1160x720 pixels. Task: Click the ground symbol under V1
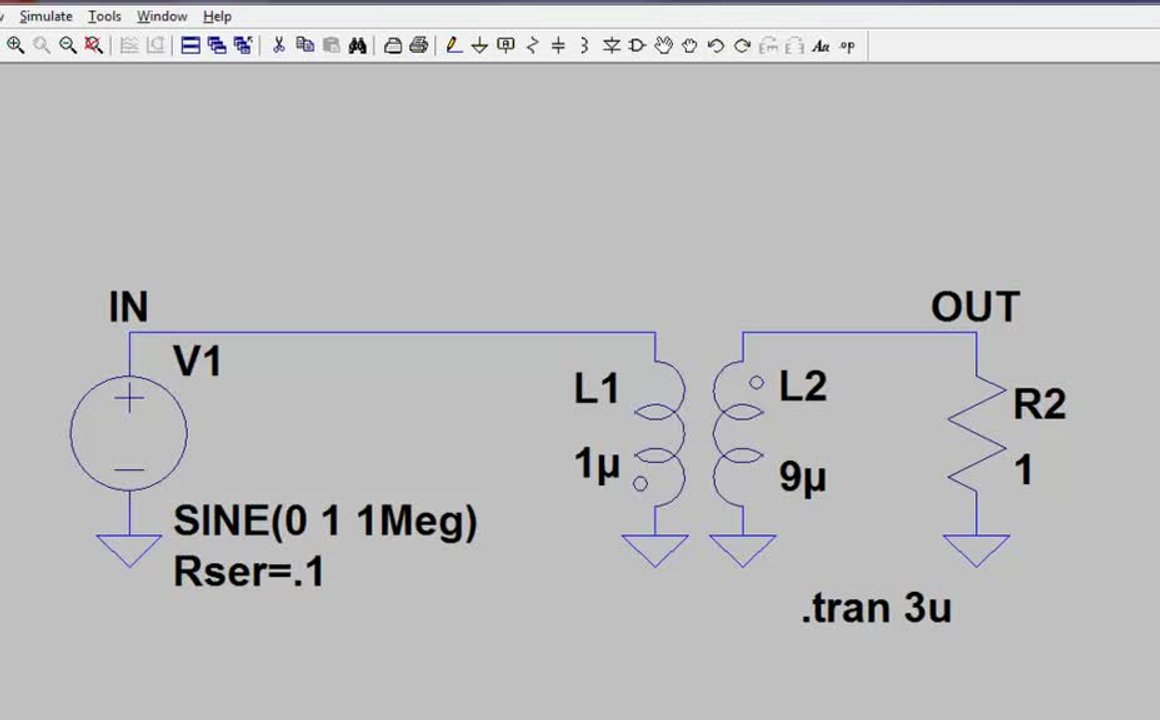tap(129, 551)
